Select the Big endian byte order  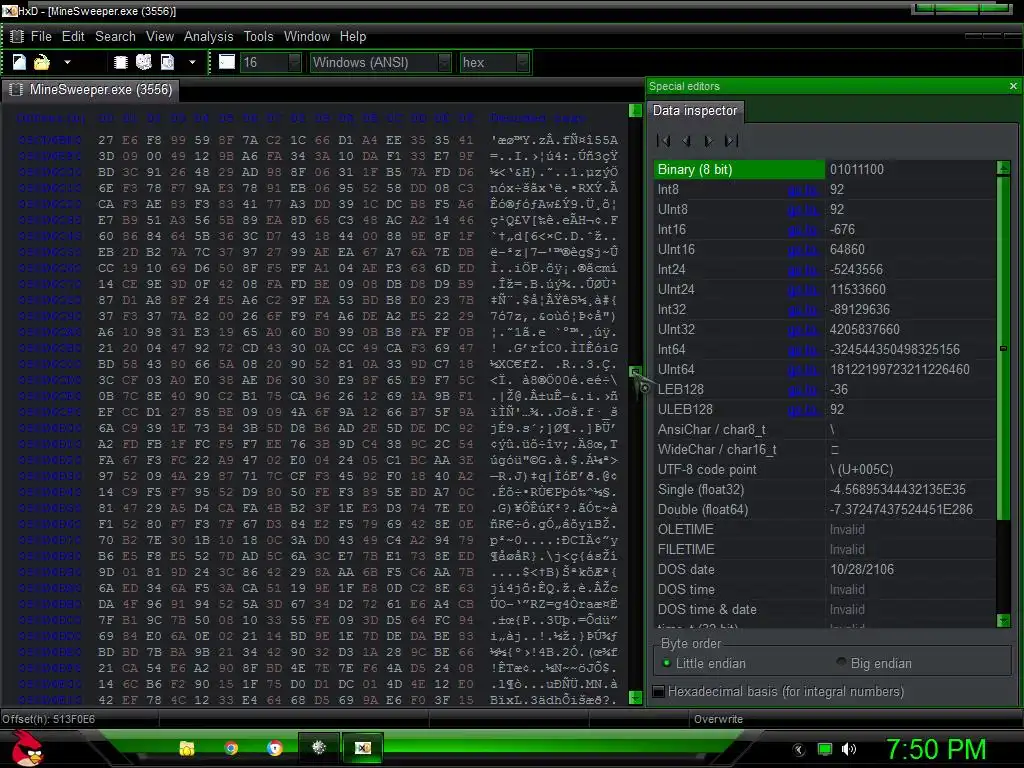click(x=874, y=664)
